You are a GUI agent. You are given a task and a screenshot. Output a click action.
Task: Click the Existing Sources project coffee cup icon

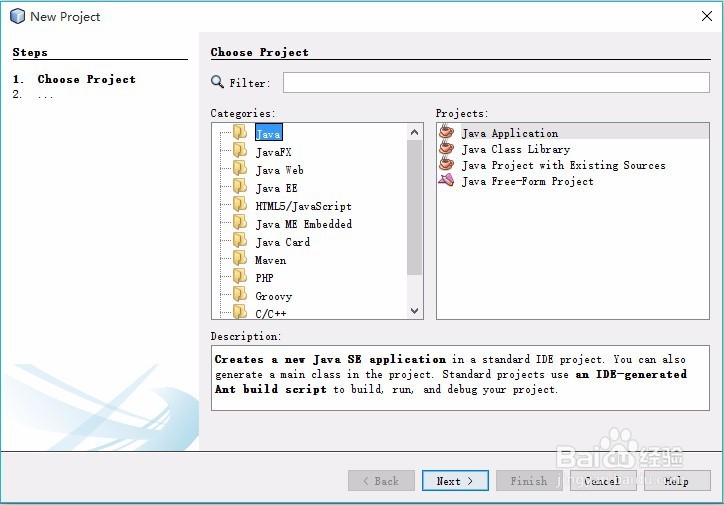(x=446, y=163)
